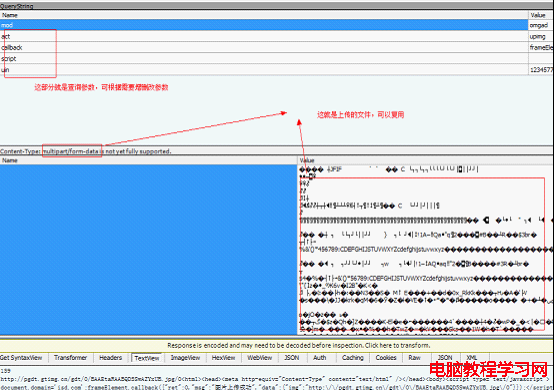Open the Cookies tab

coord(386,358)
